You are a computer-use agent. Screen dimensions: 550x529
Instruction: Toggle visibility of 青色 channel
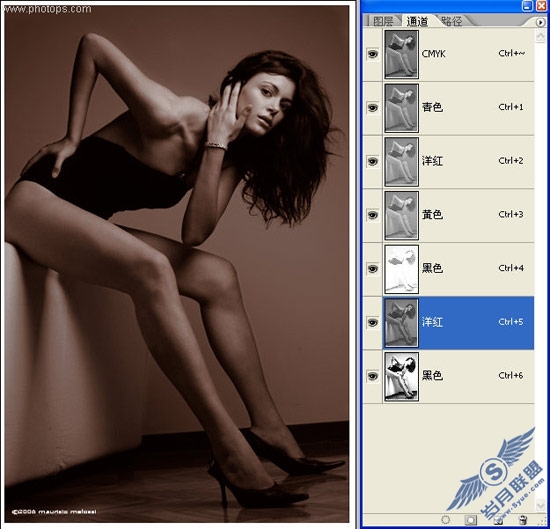click(373, 107)
